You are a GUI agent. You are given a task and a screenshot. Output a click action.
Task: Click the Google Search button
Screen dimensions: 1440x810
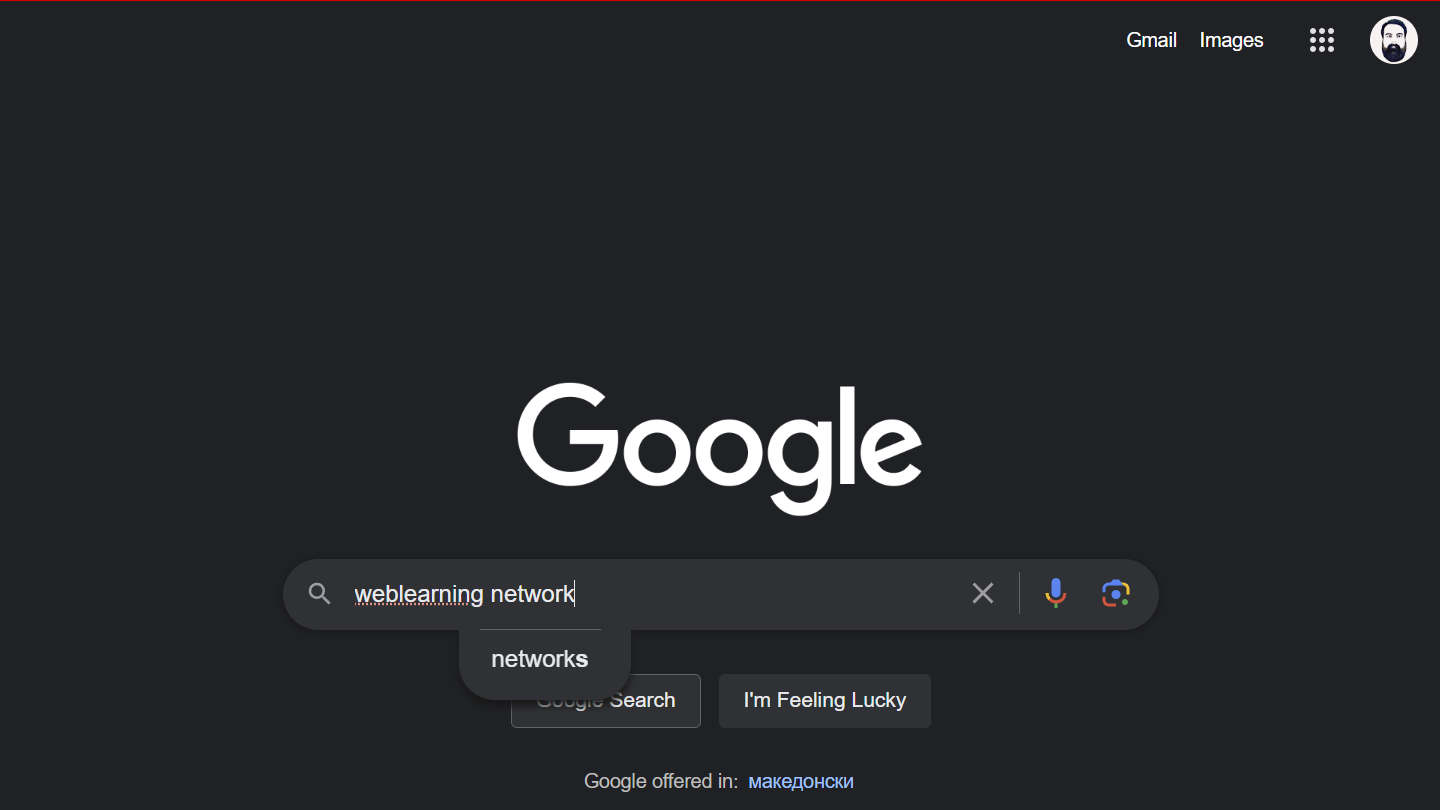[x=606, y=701]
